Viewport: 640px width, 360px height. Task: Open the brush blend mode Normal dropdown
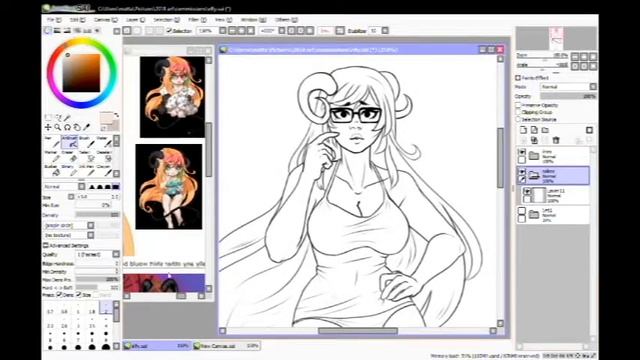[x=64, y=187]
